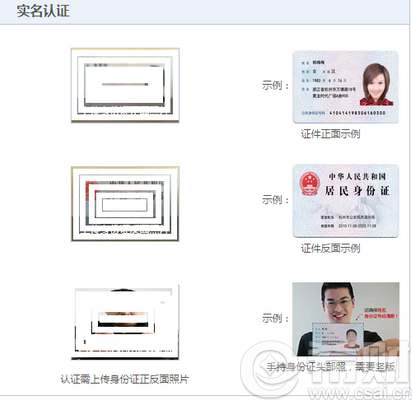Open the front ID card example image
This screenshot has height=400, width=412.
346,87
